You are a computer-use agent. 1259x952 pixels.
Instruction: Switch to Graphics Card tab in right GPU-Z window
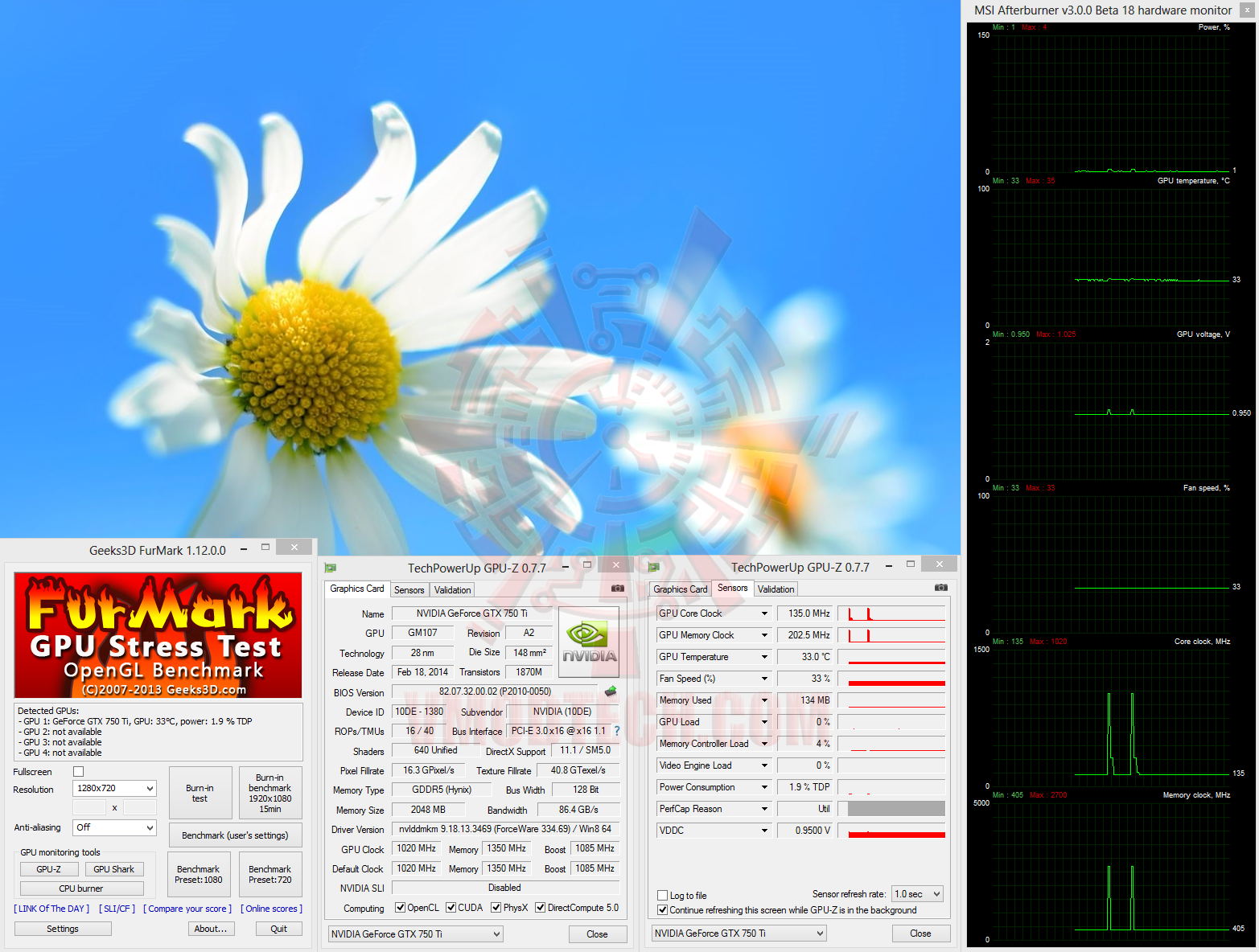coord(681,589)
